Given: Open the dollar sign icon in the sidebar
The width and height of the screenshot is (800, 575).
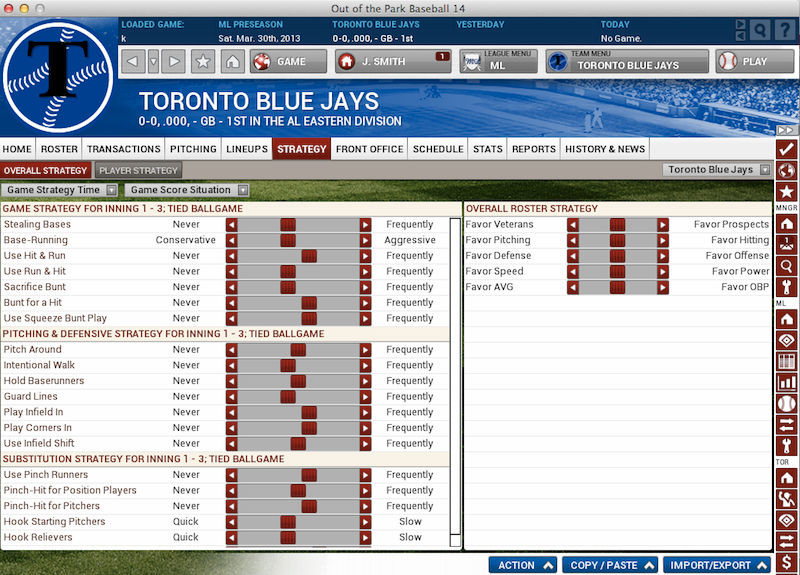Looking at the screenshot, I should (786, 562).
